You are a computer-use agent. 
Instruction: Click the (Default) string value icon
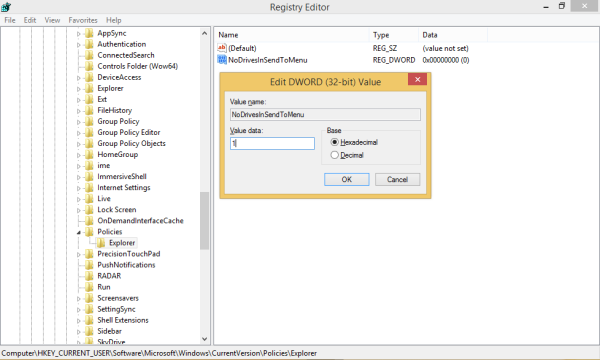[x=222, y=48]
